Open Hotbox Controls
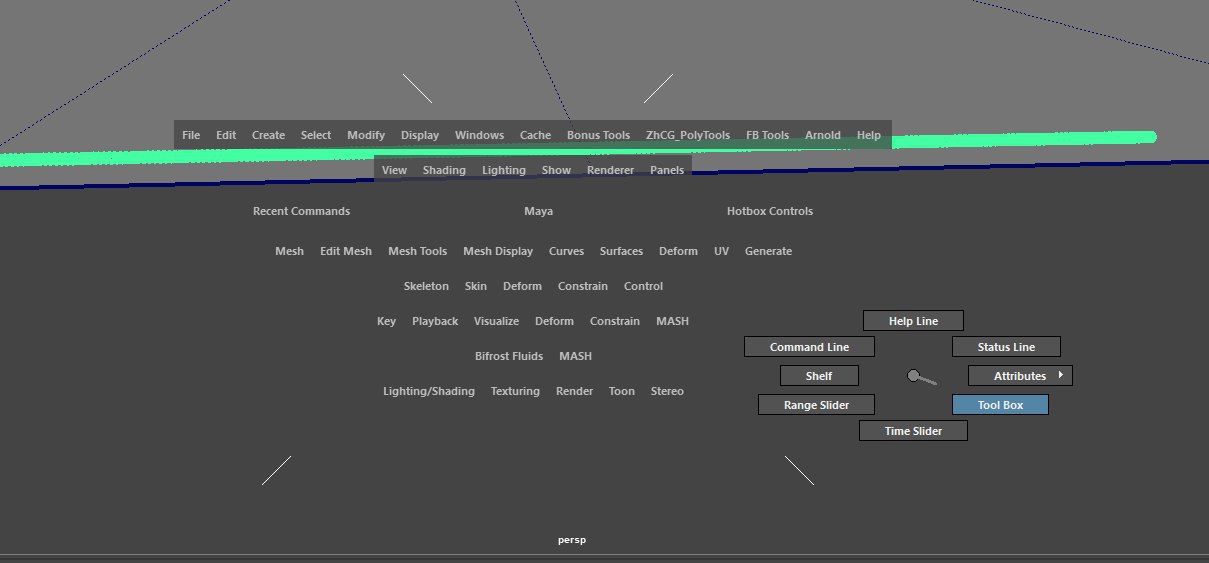 770,211
